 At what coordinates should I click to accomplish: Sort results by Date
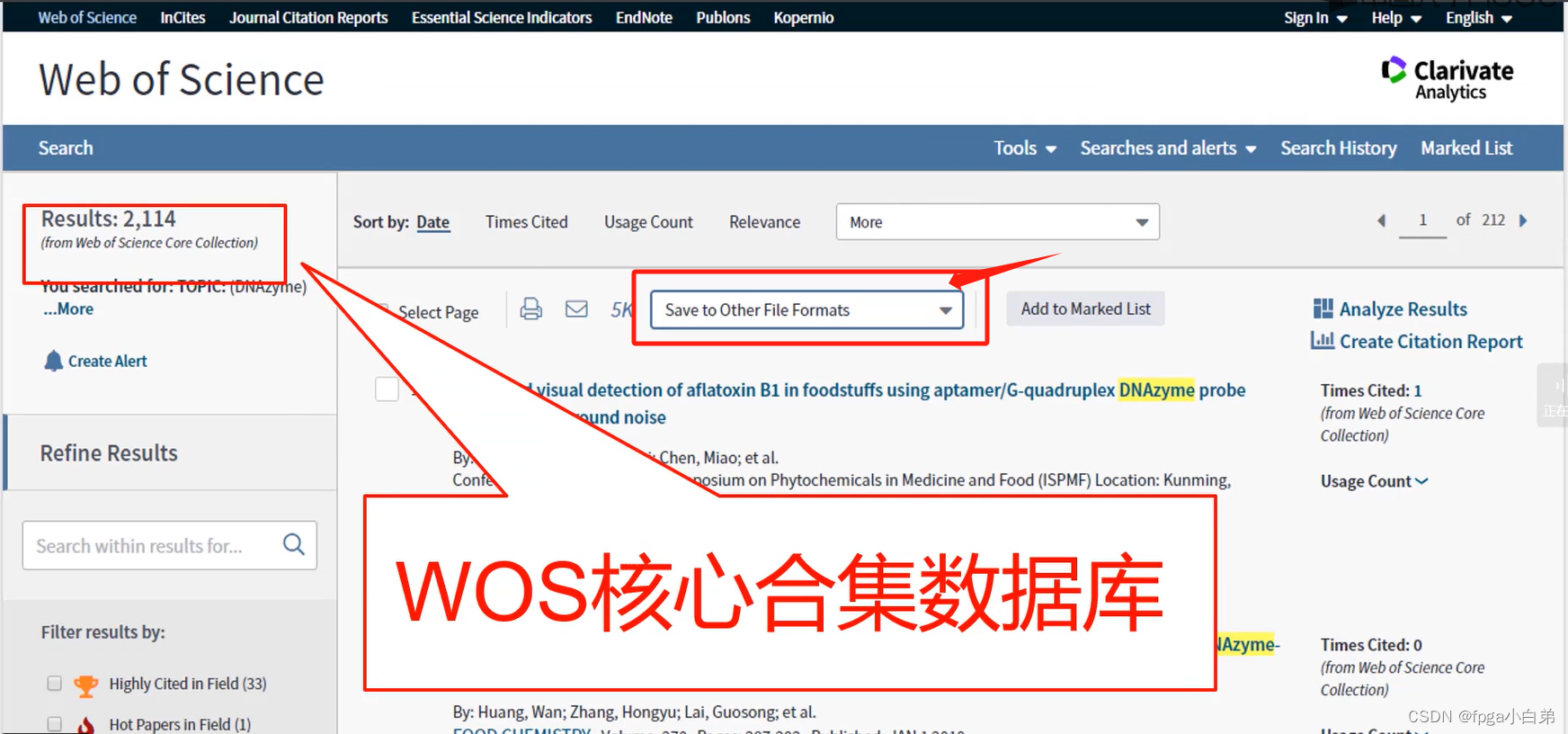pyautogui.click(x=432, y=222)
